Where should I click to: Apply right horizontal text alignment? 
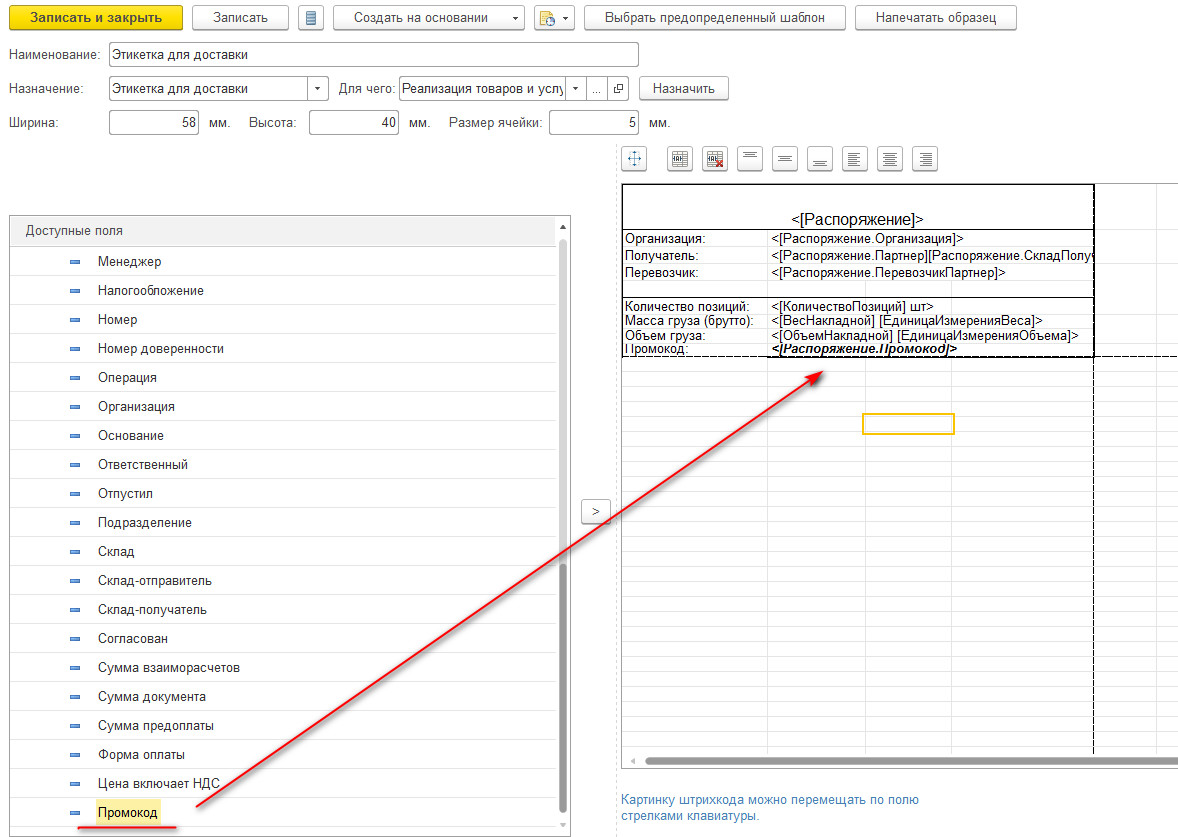(x=925, y=159)
